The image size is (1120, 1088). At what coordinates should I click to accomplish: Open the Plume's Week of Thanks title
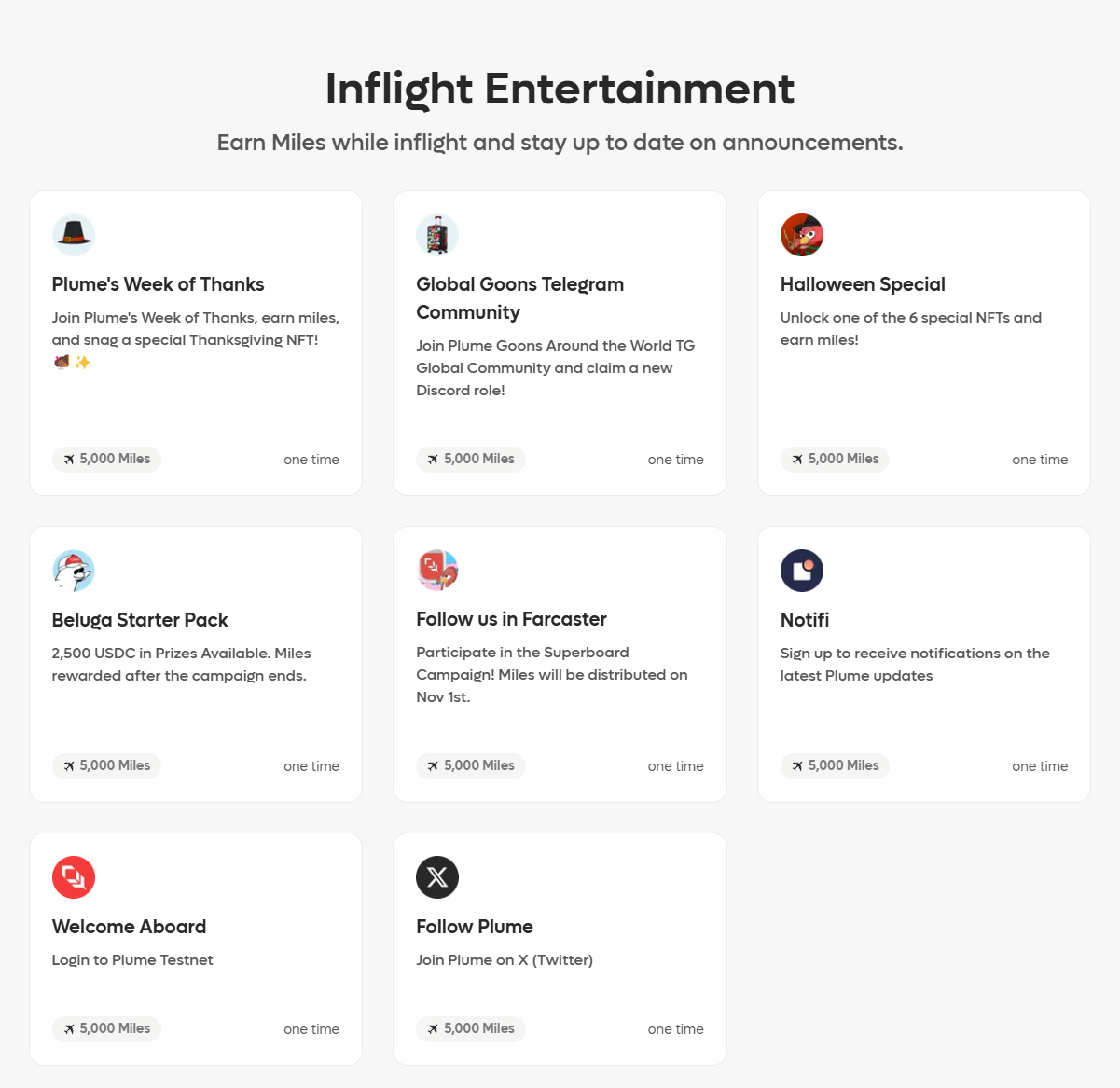click(158, 284)
